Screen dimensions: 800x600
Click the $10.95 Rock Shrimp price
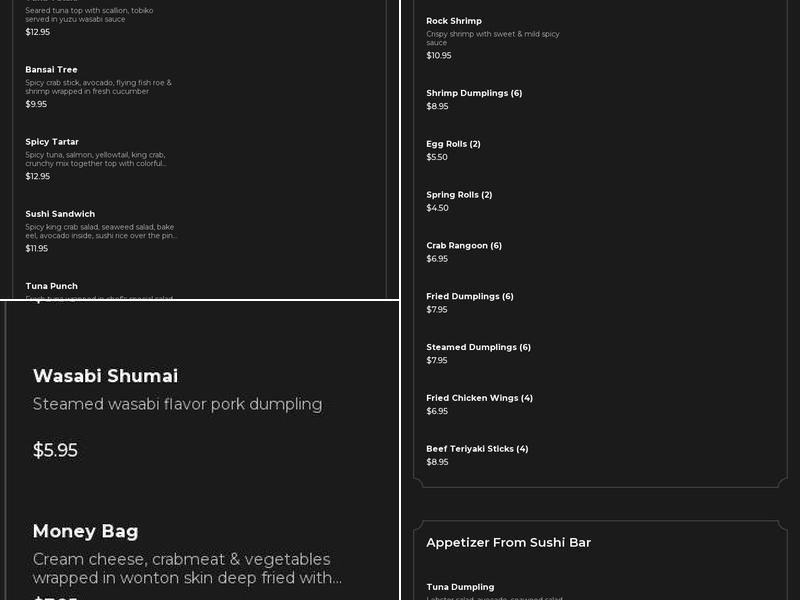438,56
